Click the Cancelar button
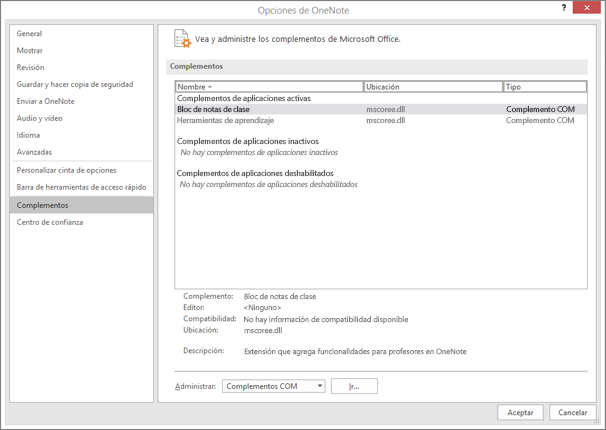Screen dimensions: 606x430 [572, 413]
